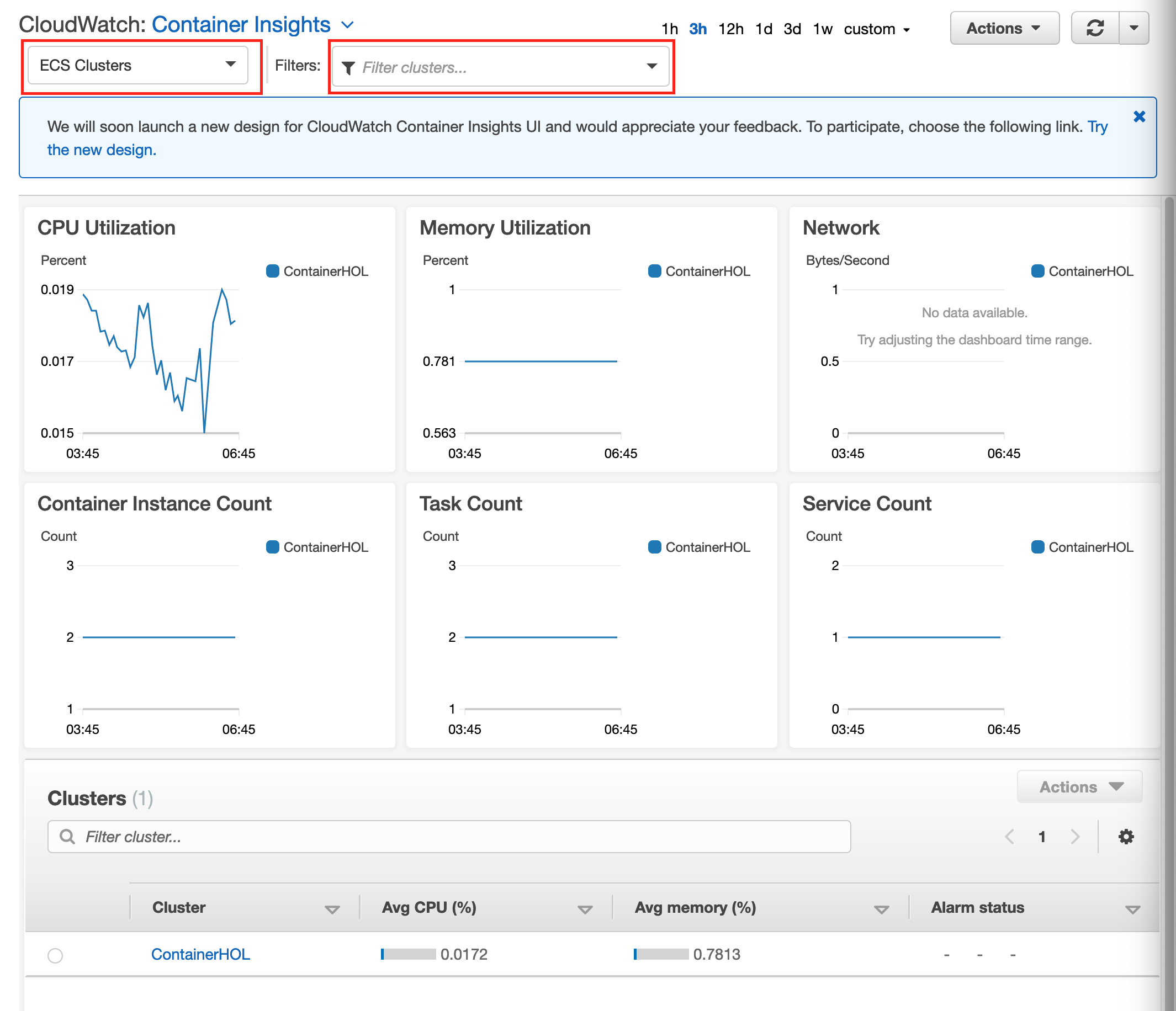Image resolution: width=1176 pixels, height=1011 pixels.
Task: Click the refresh dashboard icon
Action: click(1094, 28)
